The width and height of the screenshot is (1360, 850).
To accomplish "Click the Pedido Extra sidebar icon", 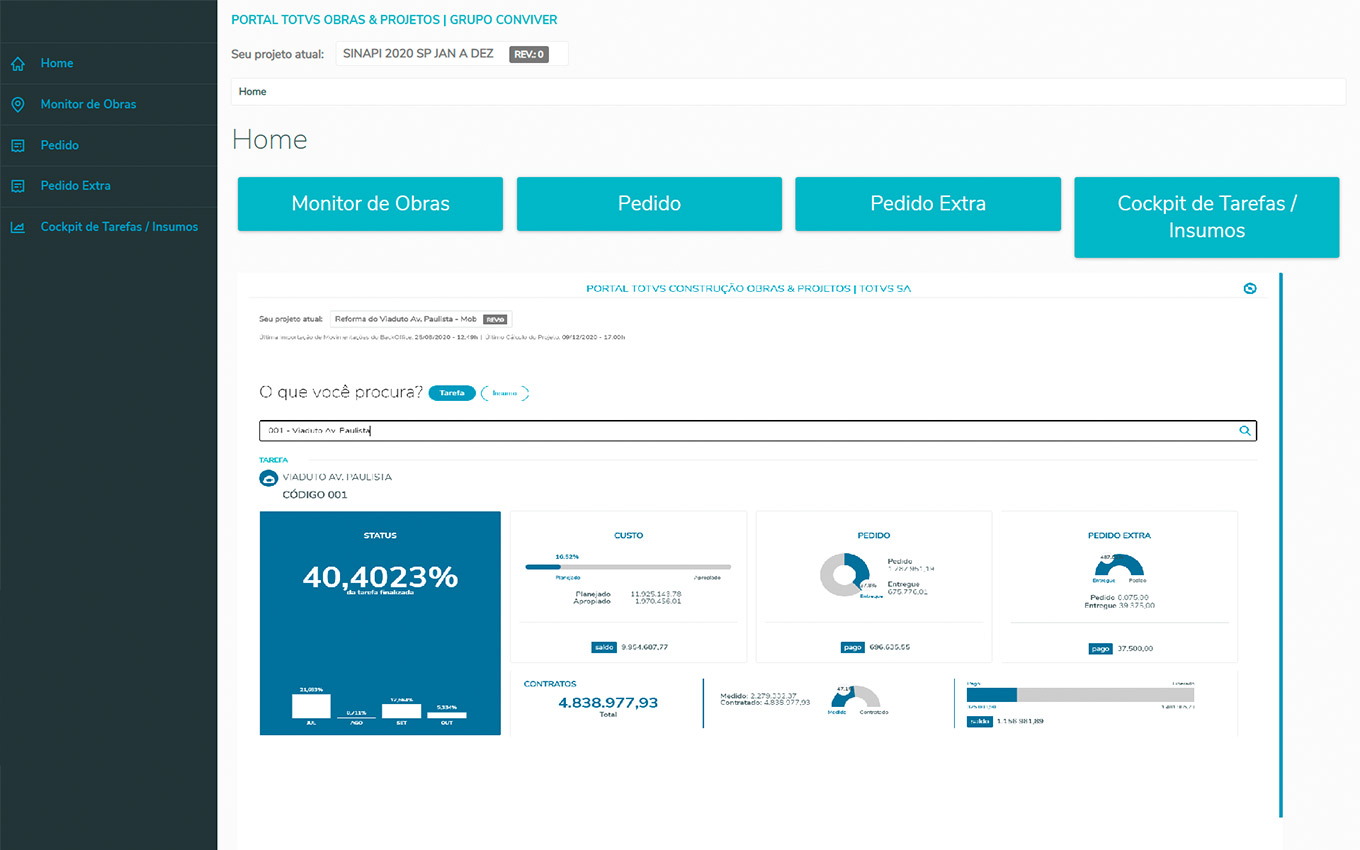I will [17, 186].
